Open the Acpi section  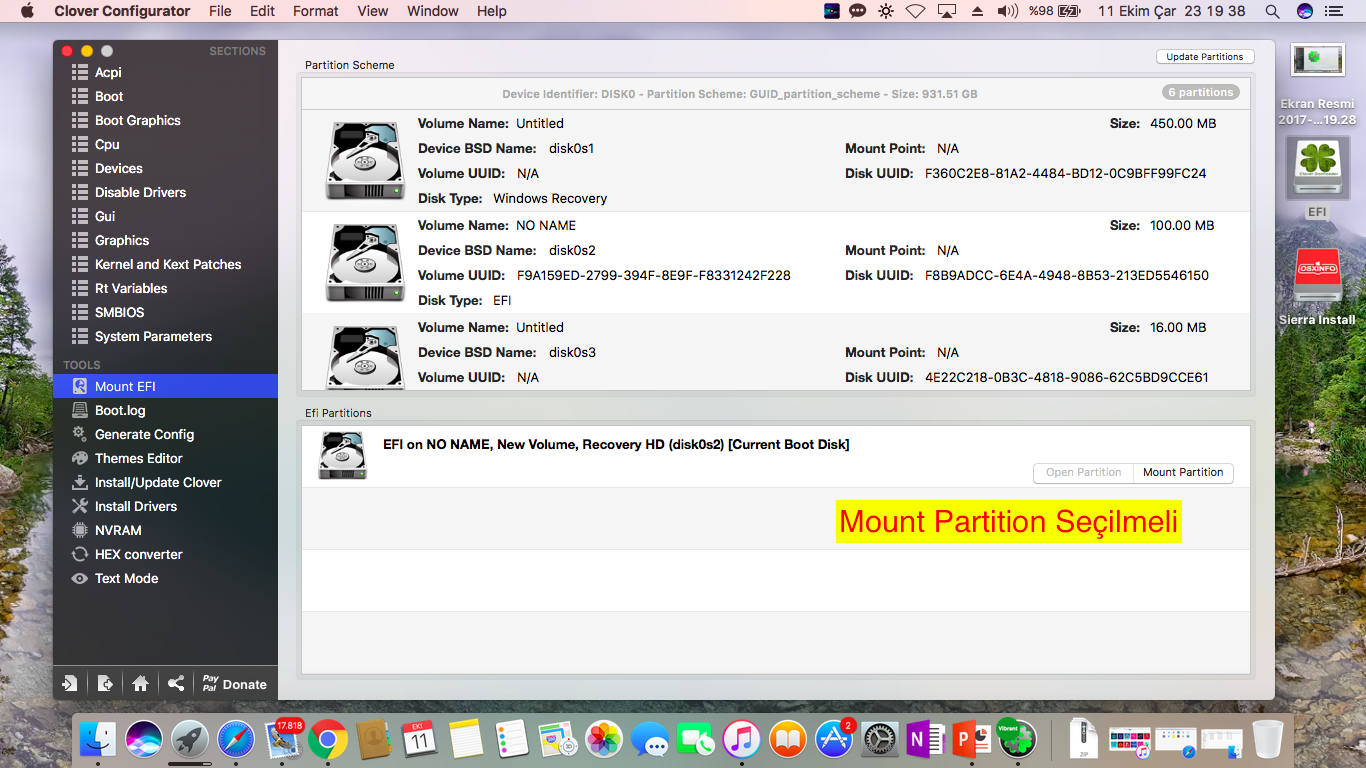pos(108,72)
